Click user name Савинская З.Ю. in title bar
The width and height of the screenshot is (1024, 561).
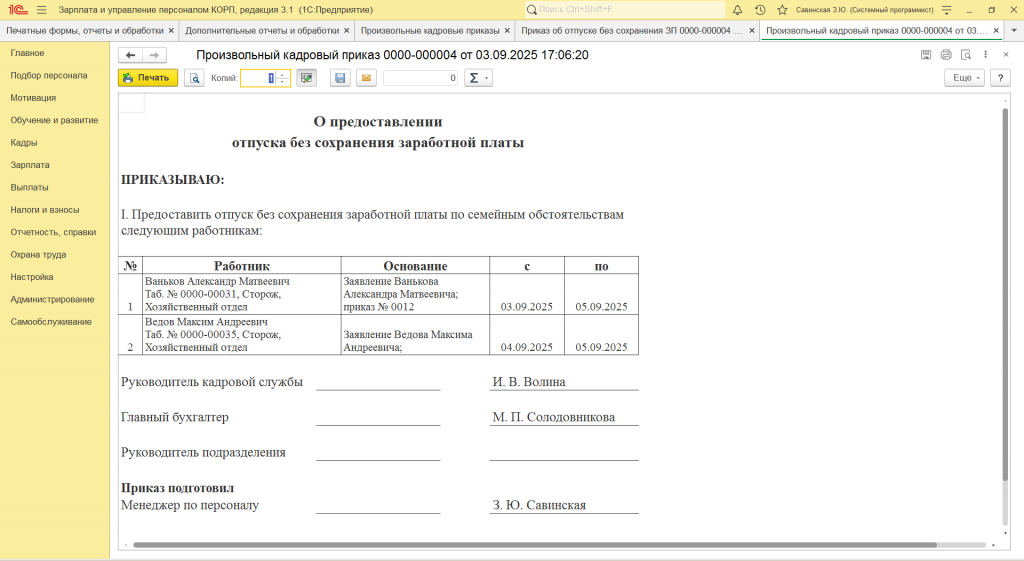tap(864, 10)
